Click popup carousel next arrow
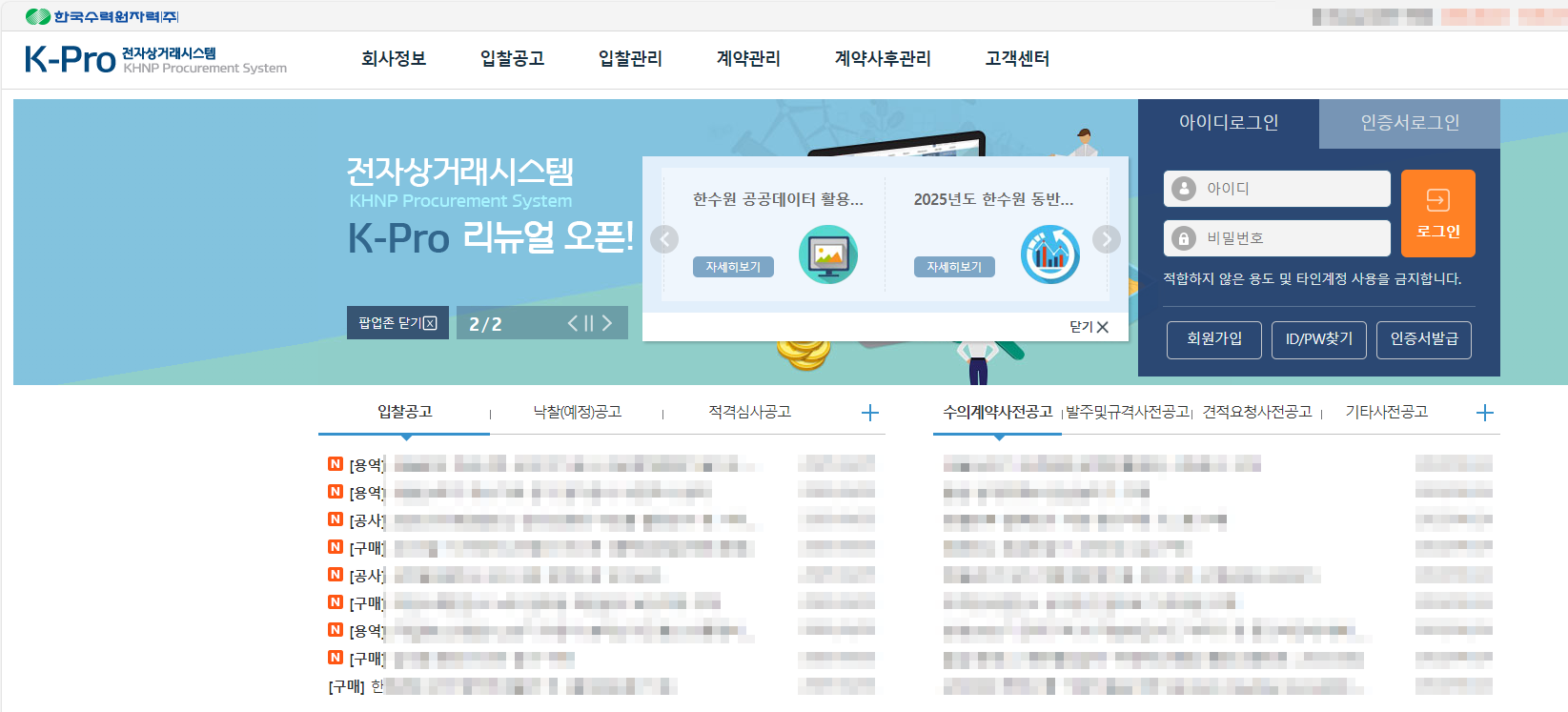Viewport: 1568px width, 712px height. click(x=1106, y=239)
